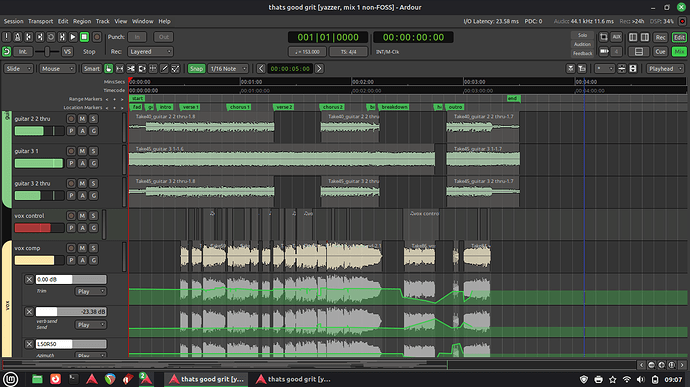
Task: Play the selected range transport button
Action: 62,37
